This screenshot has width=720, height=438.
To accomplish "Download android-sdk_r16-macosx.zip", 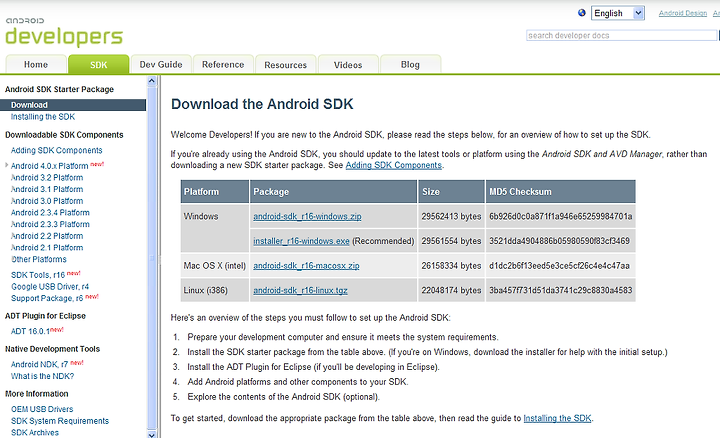I will tap(306, 266).
